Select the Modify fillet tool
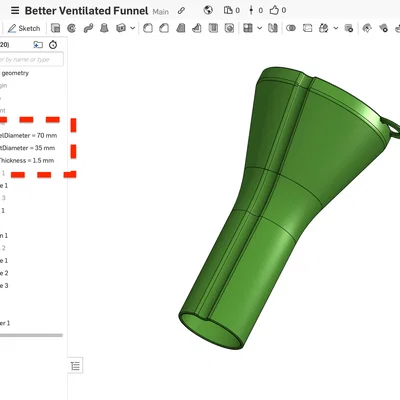Viewport: 400px width, 400px height. (367, 28)
